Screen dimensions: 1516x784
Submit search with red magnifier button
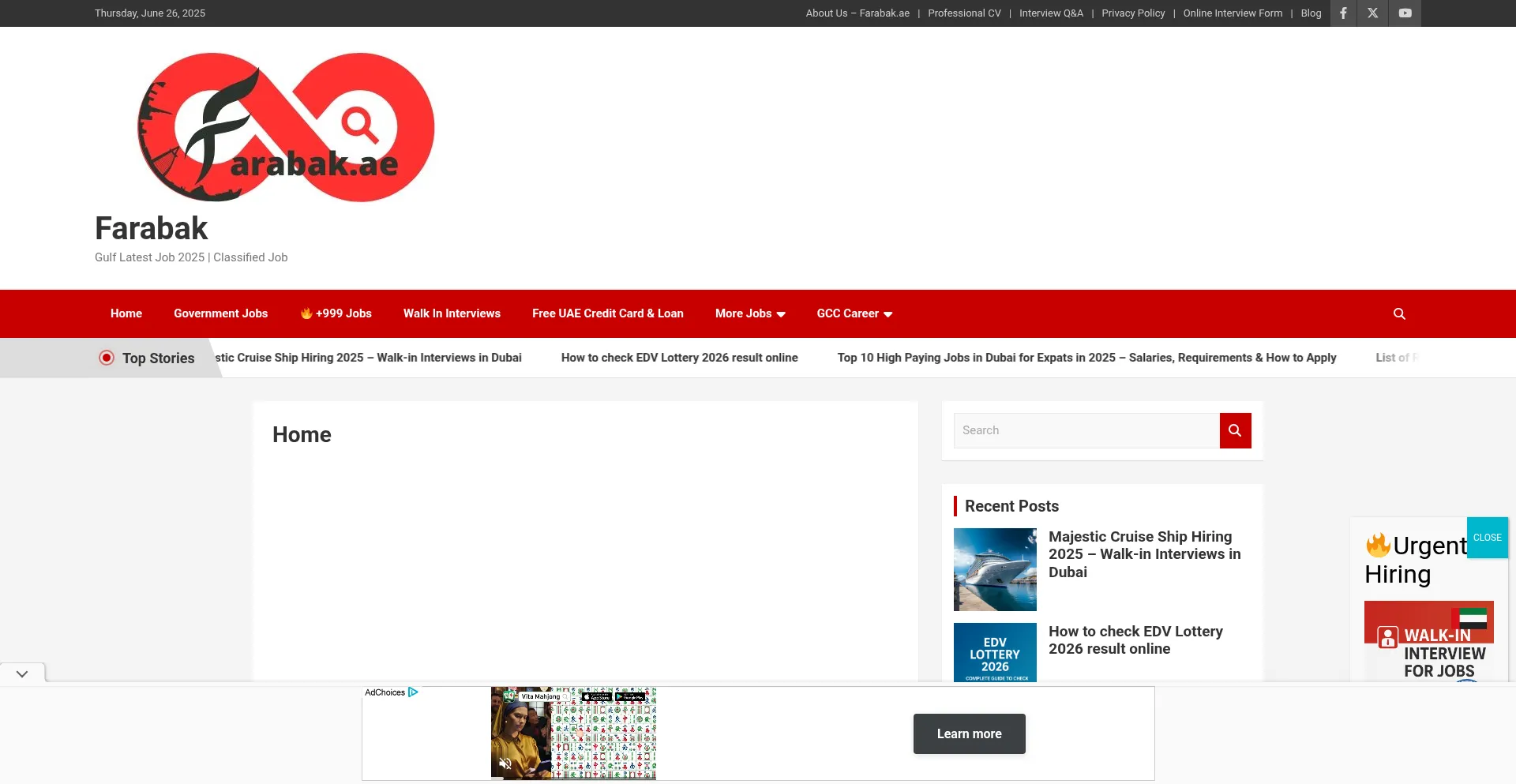tap(1235, 430)
